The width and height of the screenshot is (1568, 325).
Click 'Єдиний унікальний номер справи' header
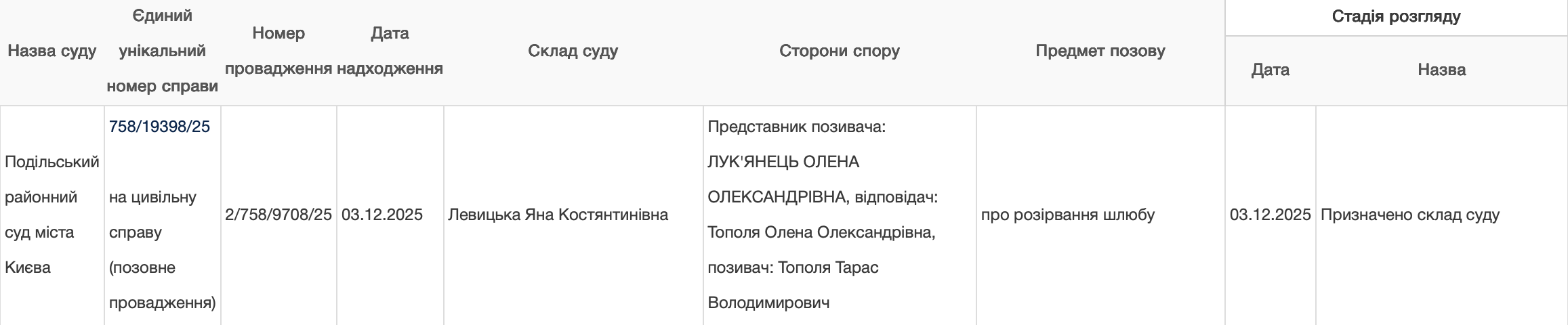point(162,51)
